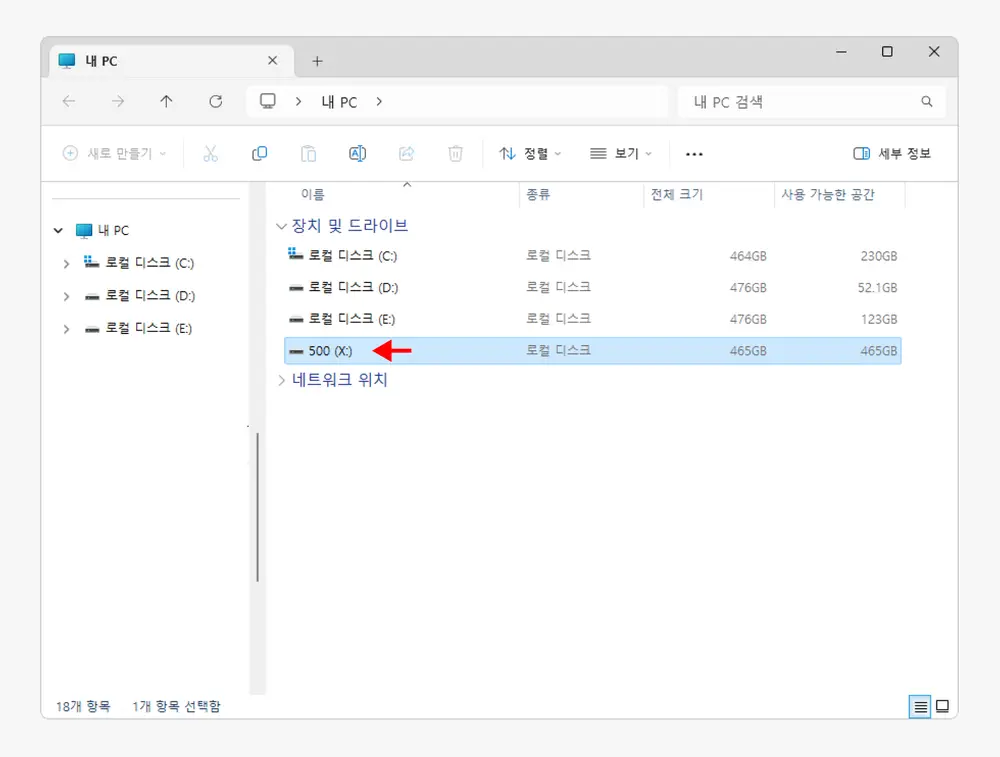The width and height of the screenshot is (1000, 757).
Task: Click the 새로 만들기 button
Action: (115, 153)
